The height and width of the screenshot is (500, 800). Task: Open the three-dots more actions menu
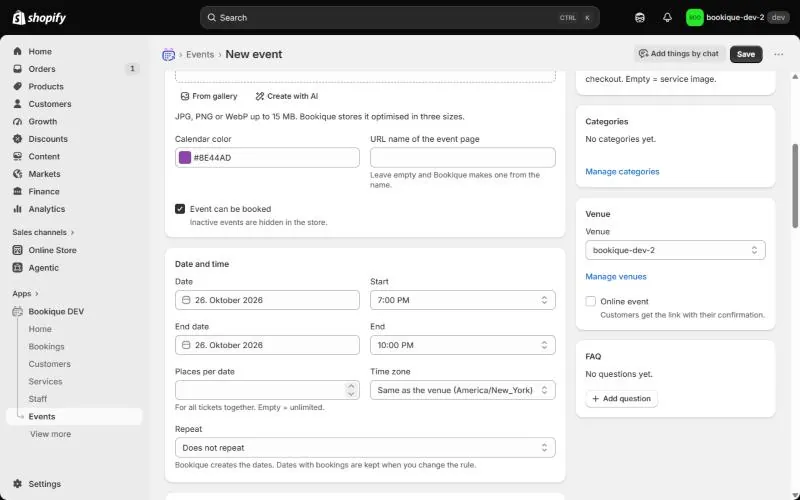[x=779, y=54]
